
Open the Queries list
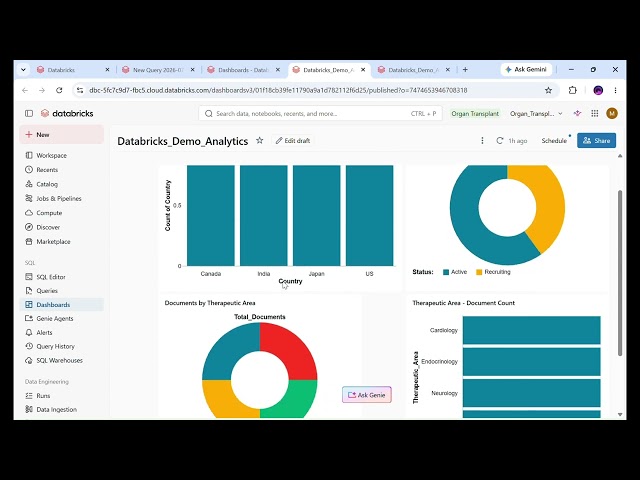(47, 291)
